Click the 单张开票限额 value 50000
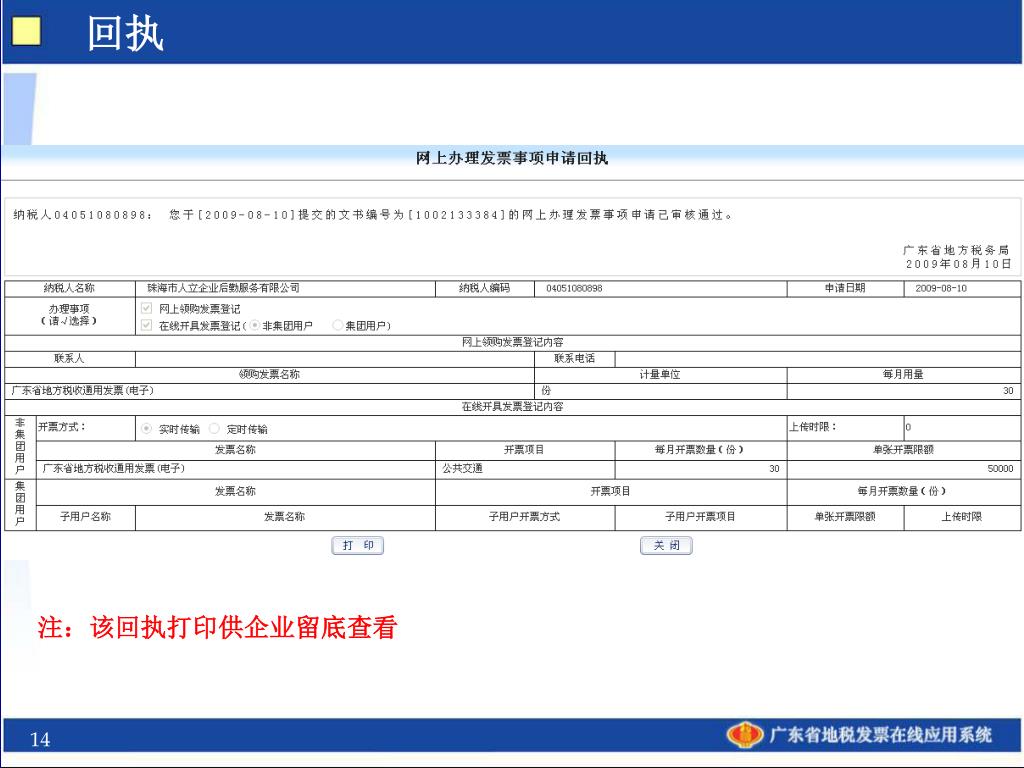This screenshot has height=768, width=1024. [1000, 468]
